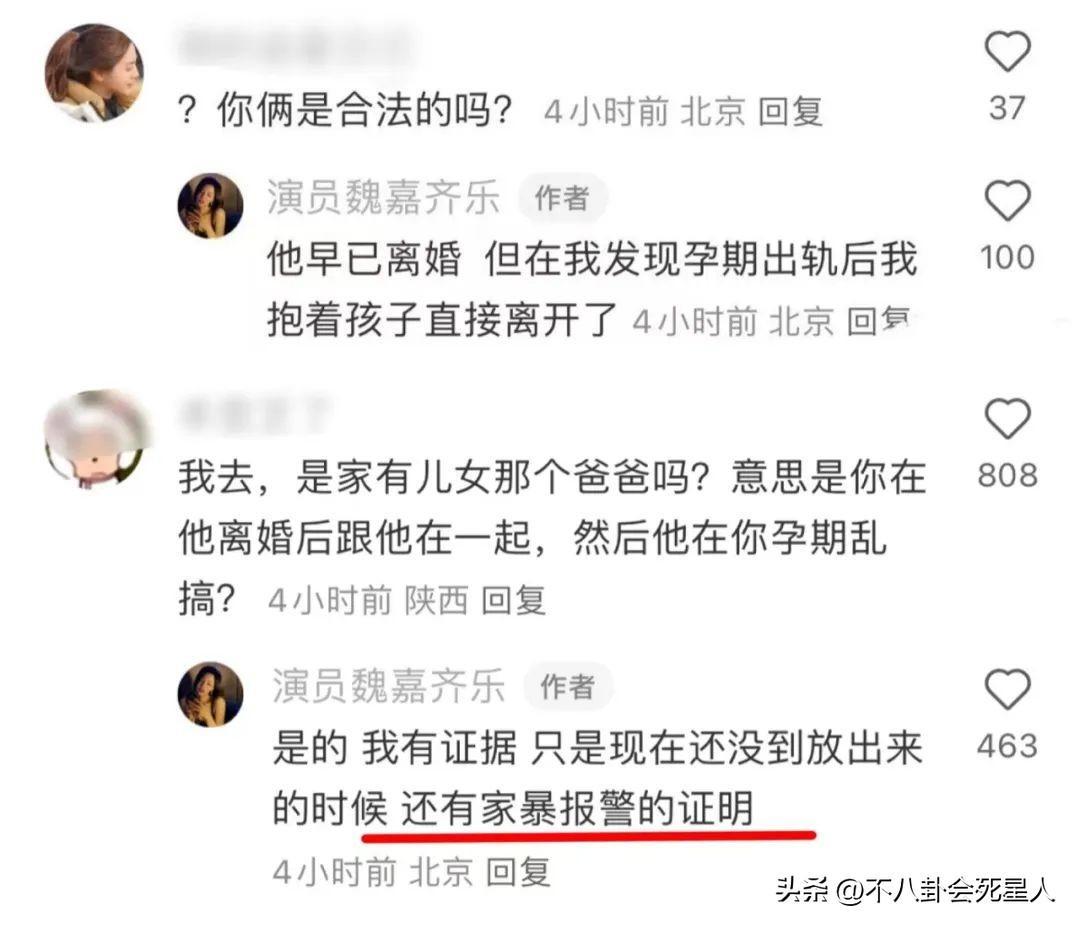The height and width of the screenshot is (928, 1080).
Task: Select the underlined text '还有家暴报警的证明'
Action: pos(577,808)
